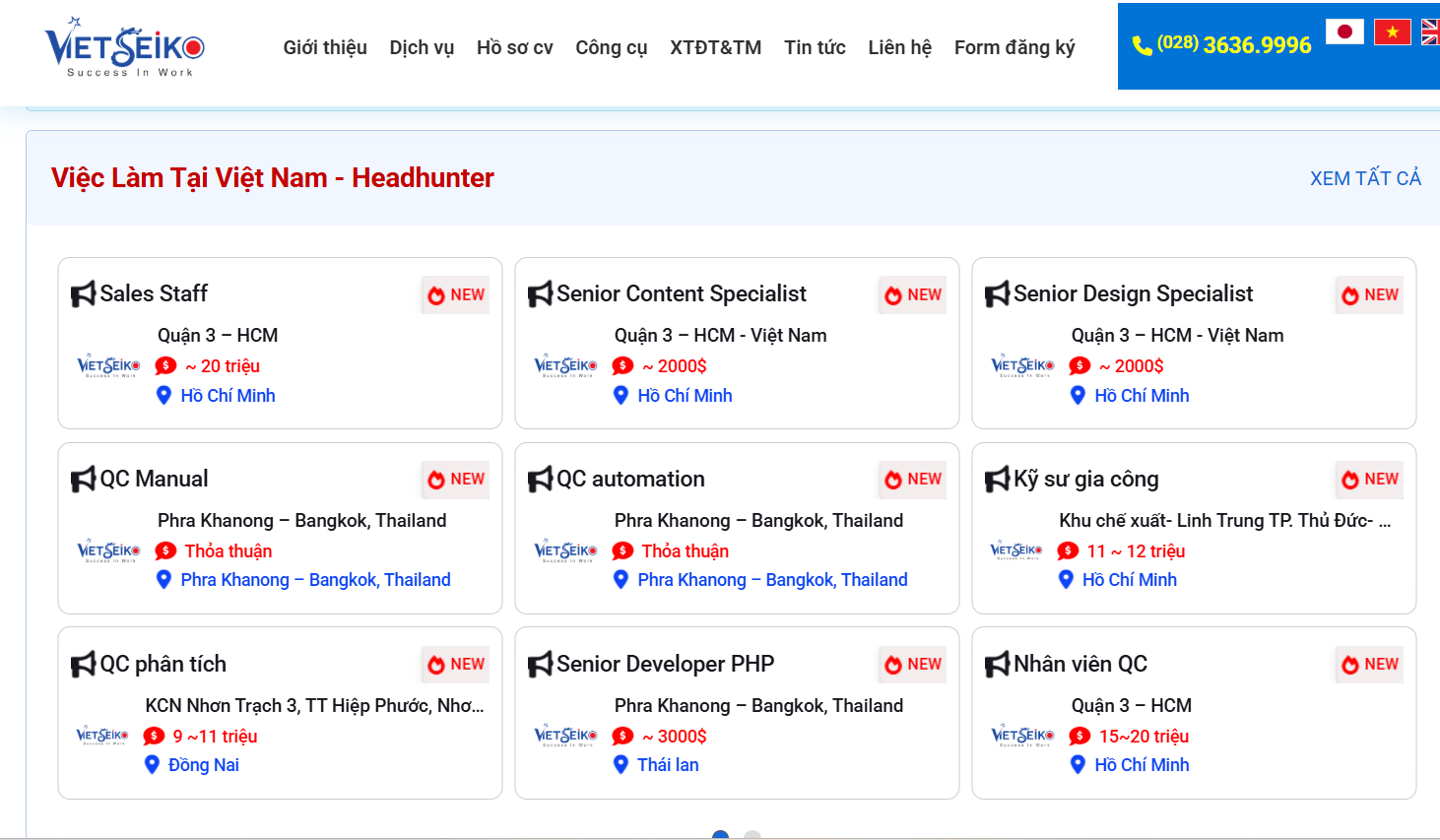The width and height of the screenshot is (1440, 840).
Task: Select the UK flag language option
Action: click(1430, 32)
